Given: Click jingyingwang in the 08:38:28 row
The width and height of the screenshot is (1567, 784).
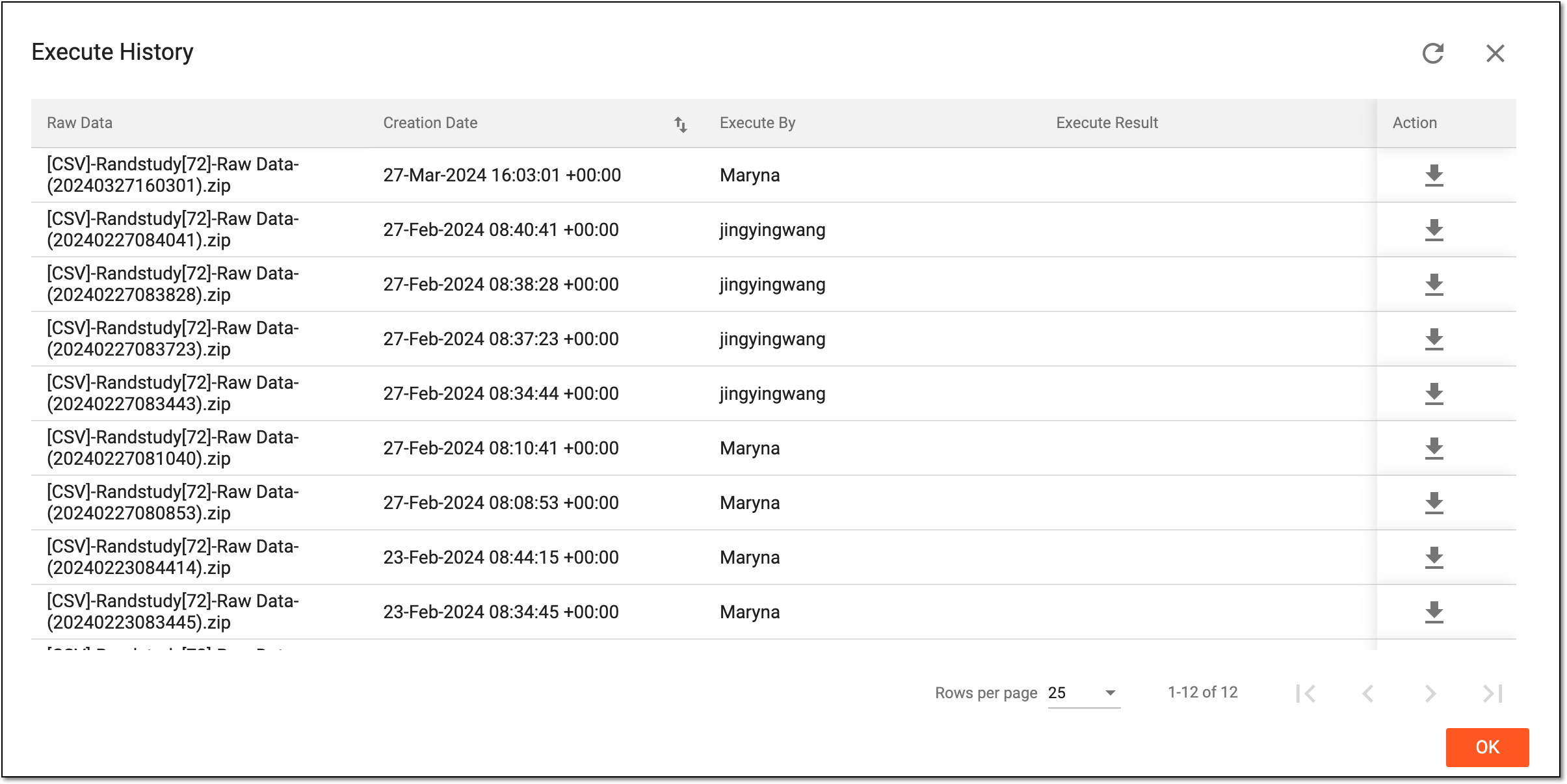Looking at the screenshot, I should coord(772,285).
